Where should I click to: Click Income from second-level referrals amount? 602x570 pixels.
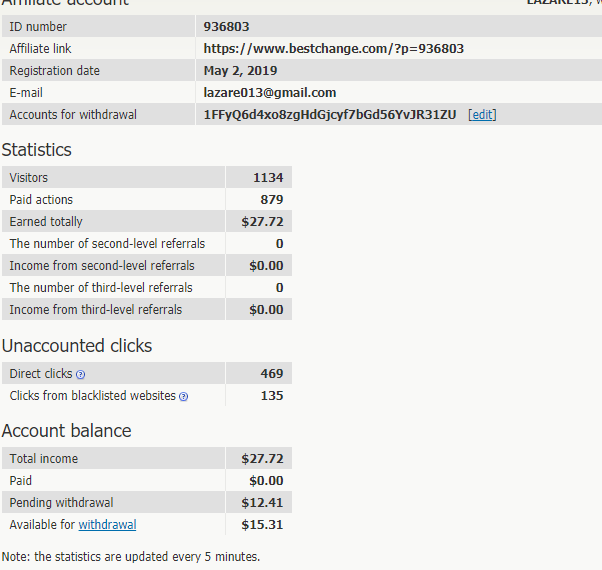click(x=266, y=266)
